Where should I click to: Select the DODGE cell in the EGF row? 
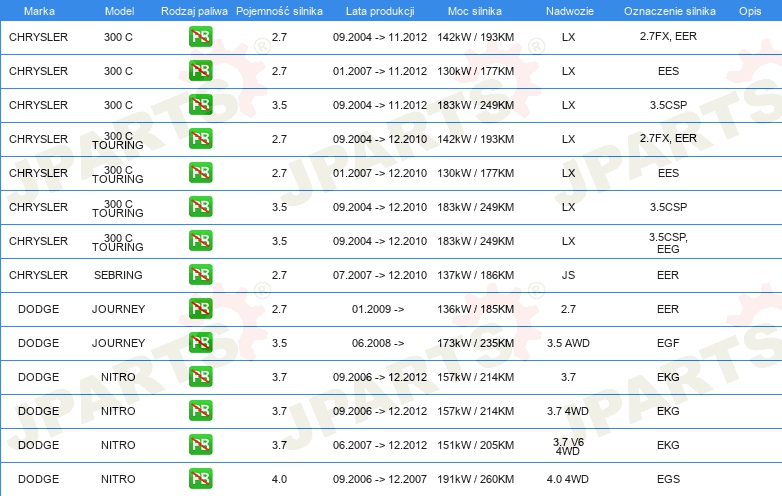[x=38, y=343]
